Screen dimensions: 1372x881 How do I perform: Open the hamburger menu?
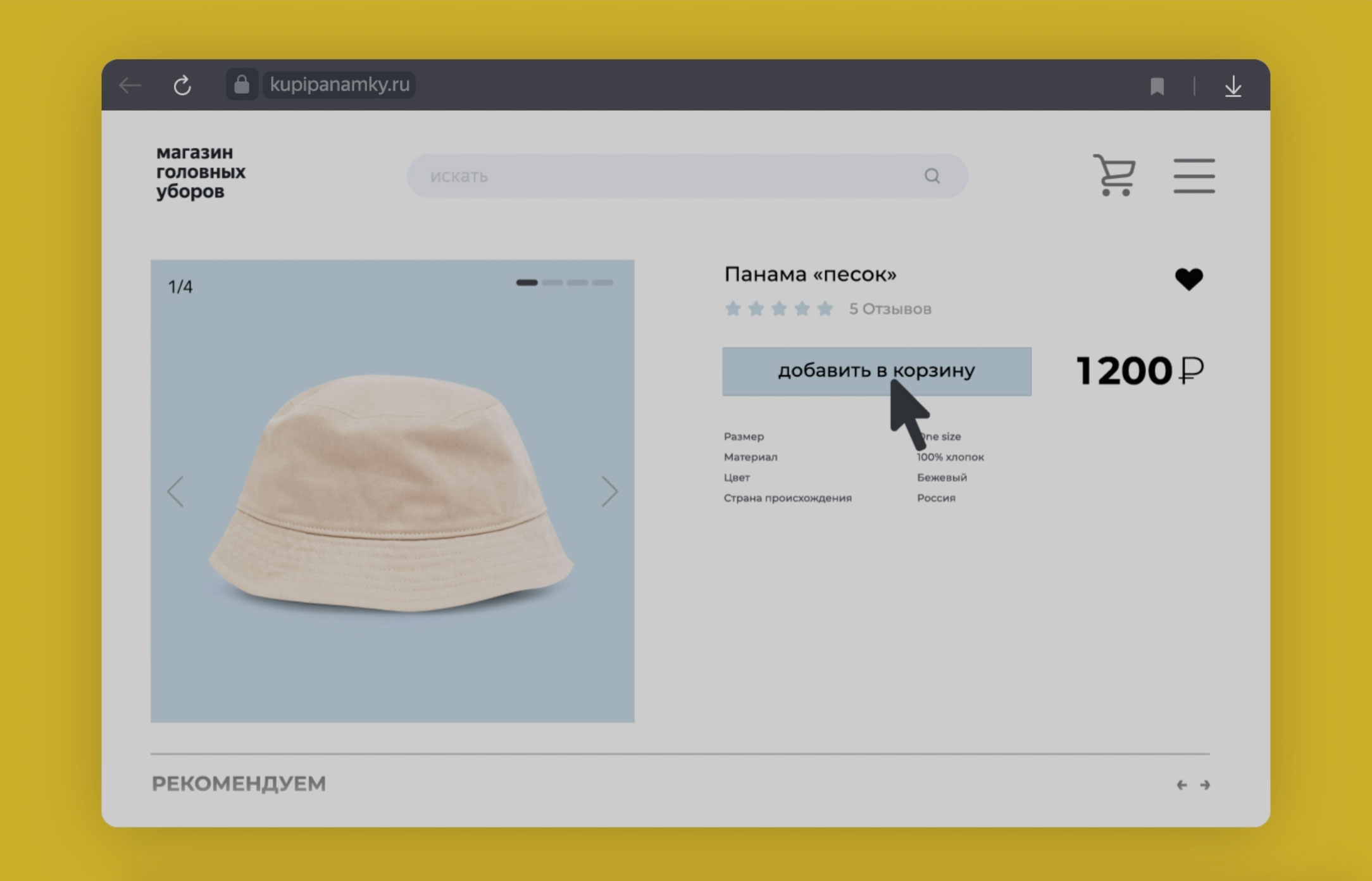click(x=1194, y=176)
